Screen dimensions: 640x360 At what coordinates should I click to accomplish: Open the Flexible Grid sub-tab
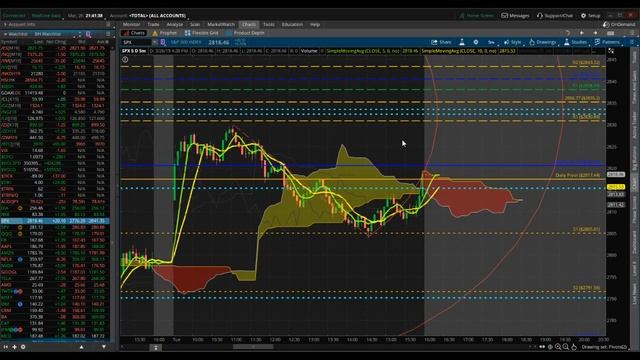[x=202, y=33]
